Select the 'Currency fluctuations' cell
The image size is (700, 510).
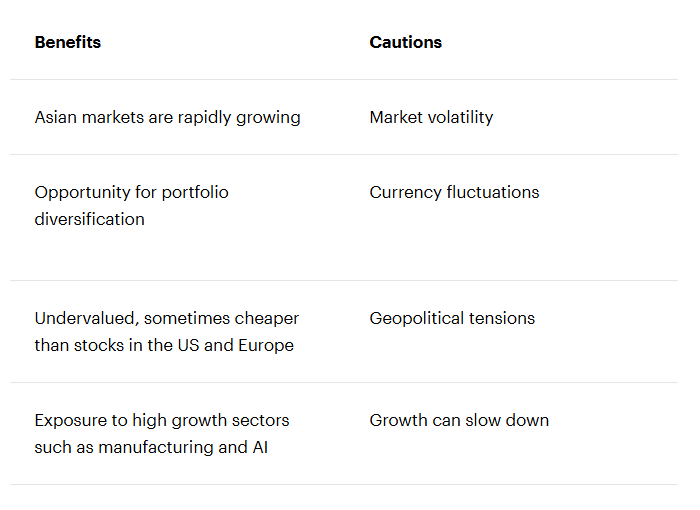tap(454, 192)
